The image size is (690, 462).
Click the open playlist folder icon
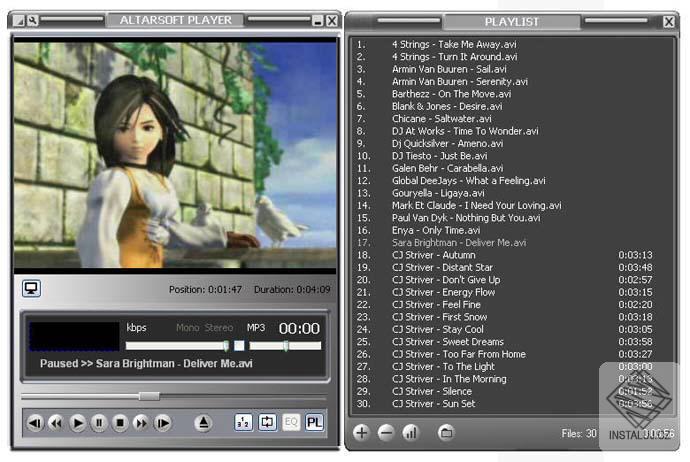446,433
